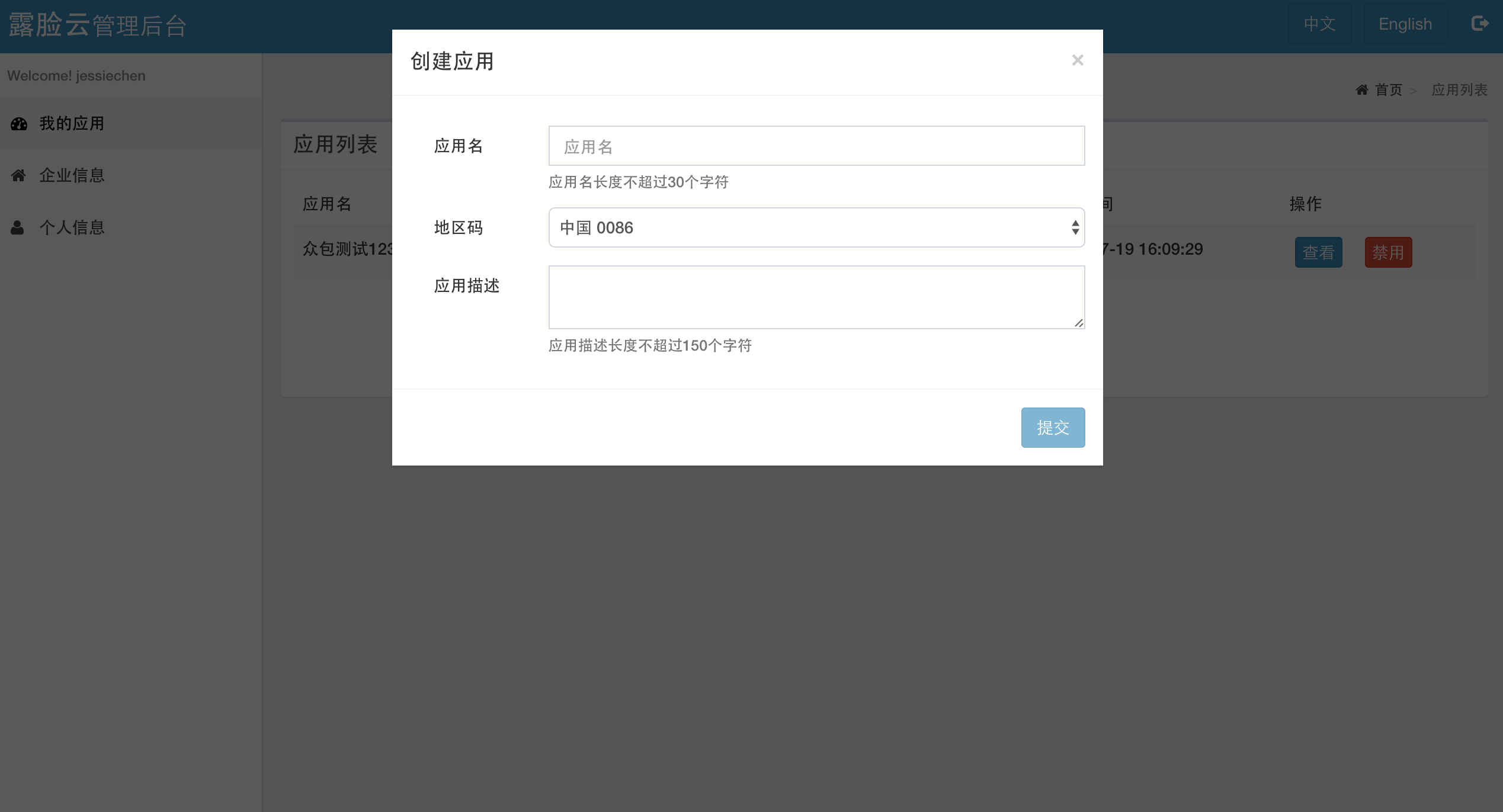Viewport: 1503px width, 812px height.
Task: Close the 创建应用 dialog with the X
Action: coord(1078,60)
